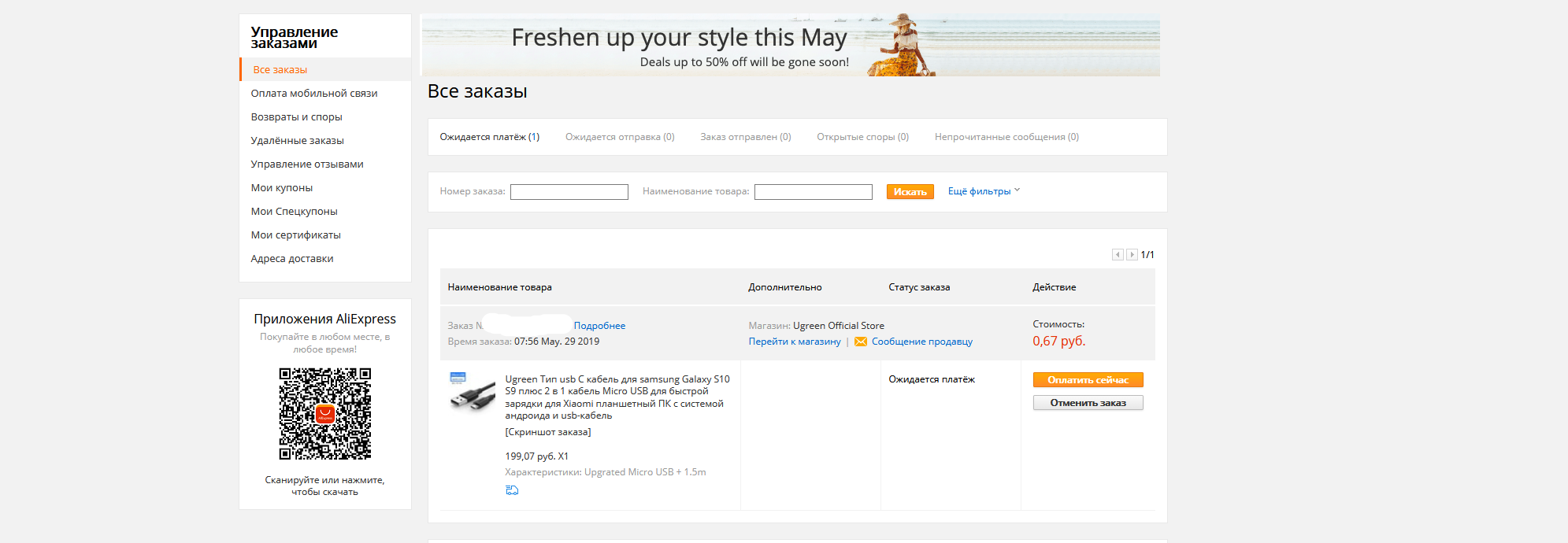Switch to Ожидается отправка (0) tab
1568x543 pixels.
coord(620,137)
